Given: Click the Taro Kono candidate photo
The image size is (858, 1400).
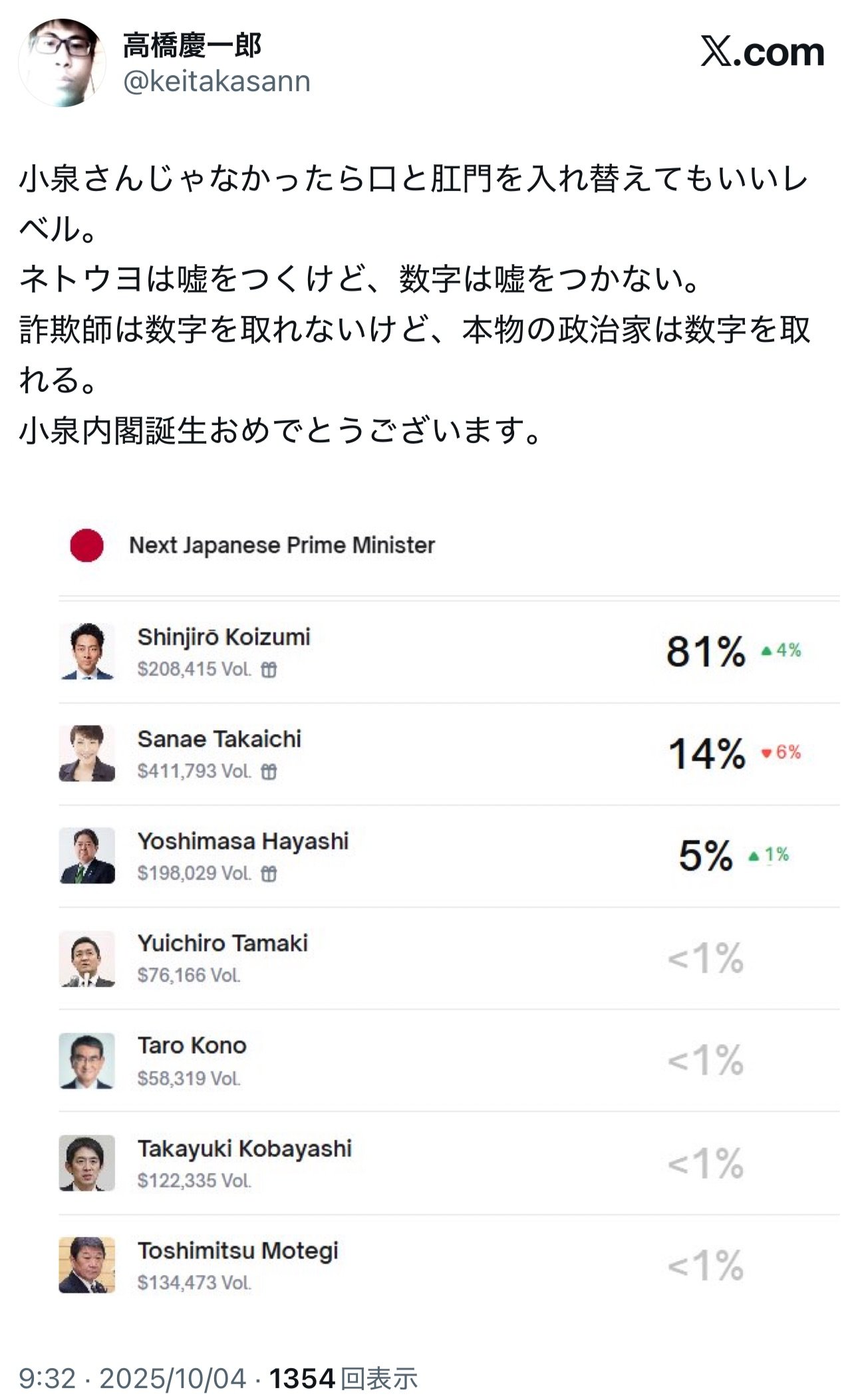Looking at the screenshot, I should pos(87,1060).
